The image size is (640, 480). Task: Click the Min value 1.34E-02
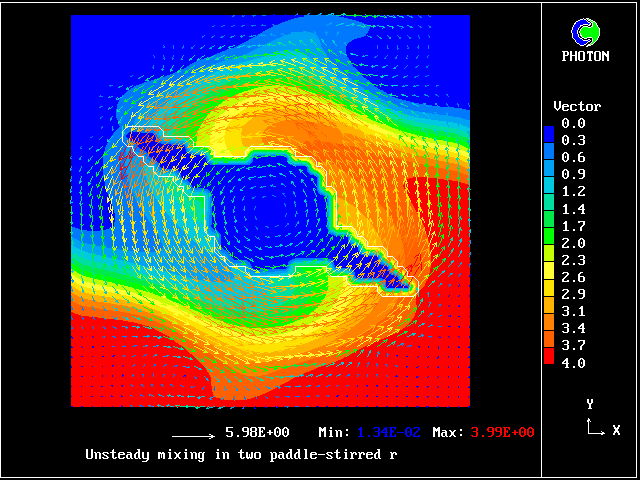[x=410, y=432]
